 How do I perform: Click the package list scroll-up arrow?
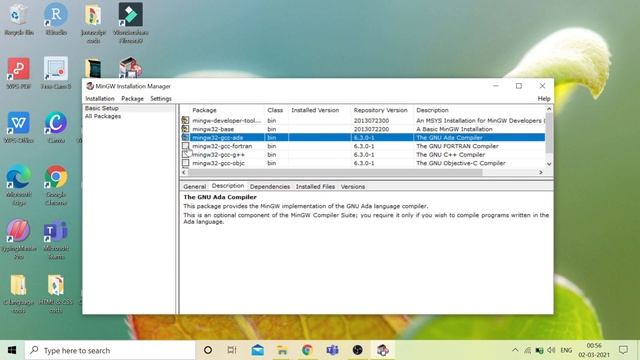tap(549, 109)
